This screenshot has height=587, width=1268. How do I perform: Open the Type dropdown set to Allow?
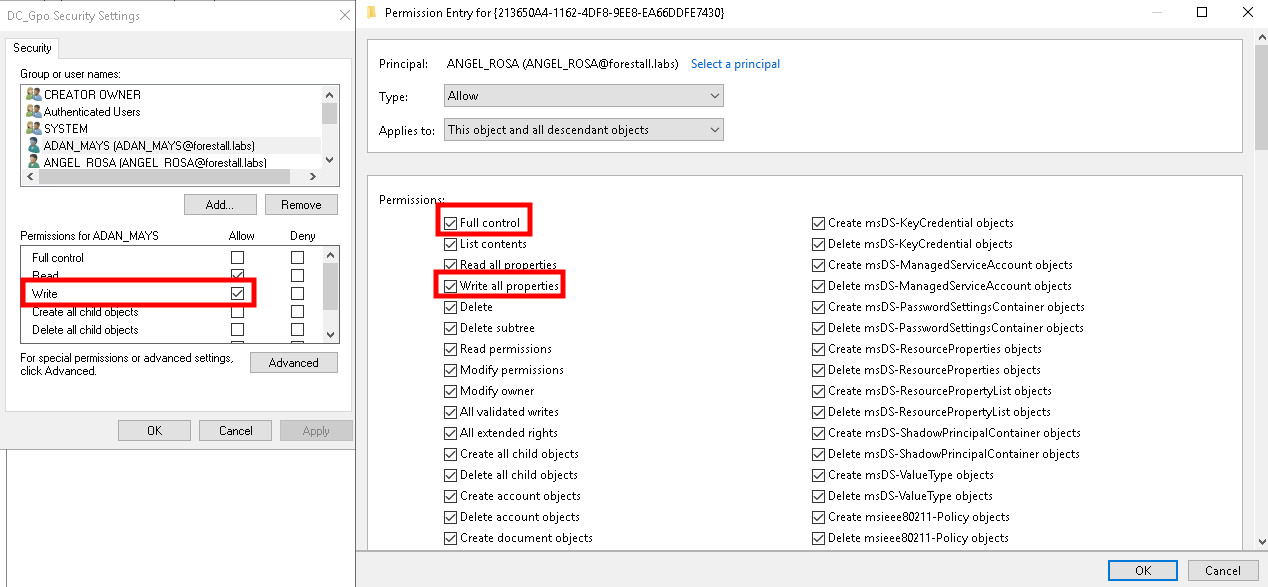pyautogui.click(x=584, y=96)
